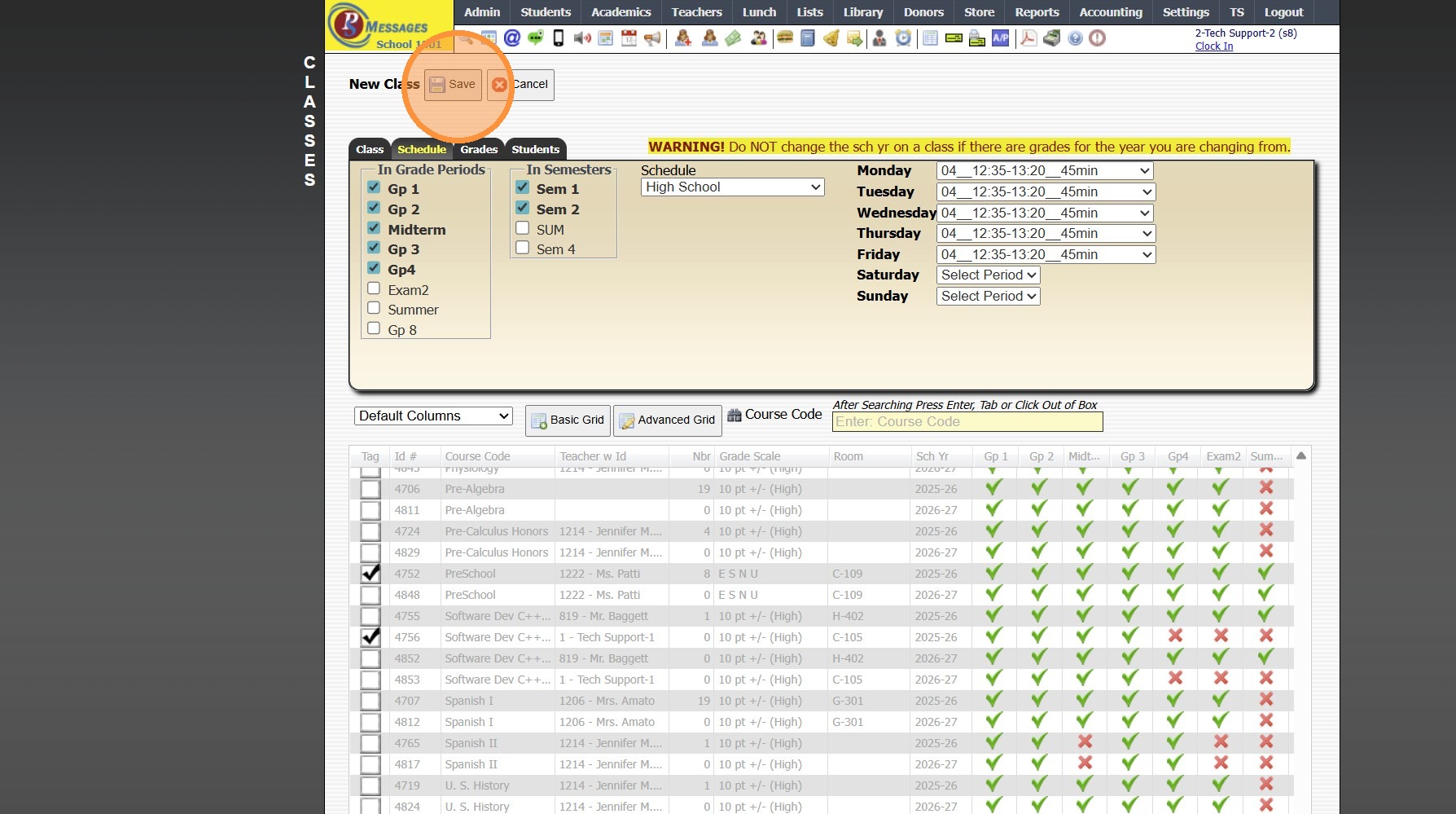Image resolution: width=1456 pixels, height=814 pixels.
Task: Open the Saturday Select Period dropdown
Action: pyautogui.click(x=989, y=275)
